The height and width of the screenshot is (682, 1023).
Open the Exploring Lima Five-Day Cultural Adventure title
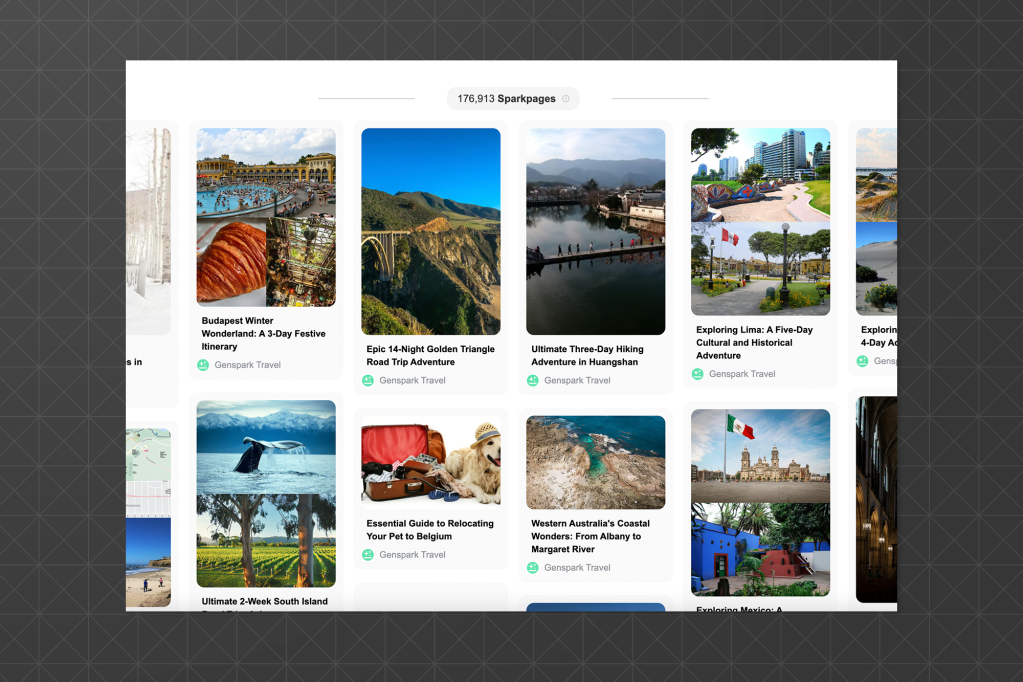(x=754, y=343)
